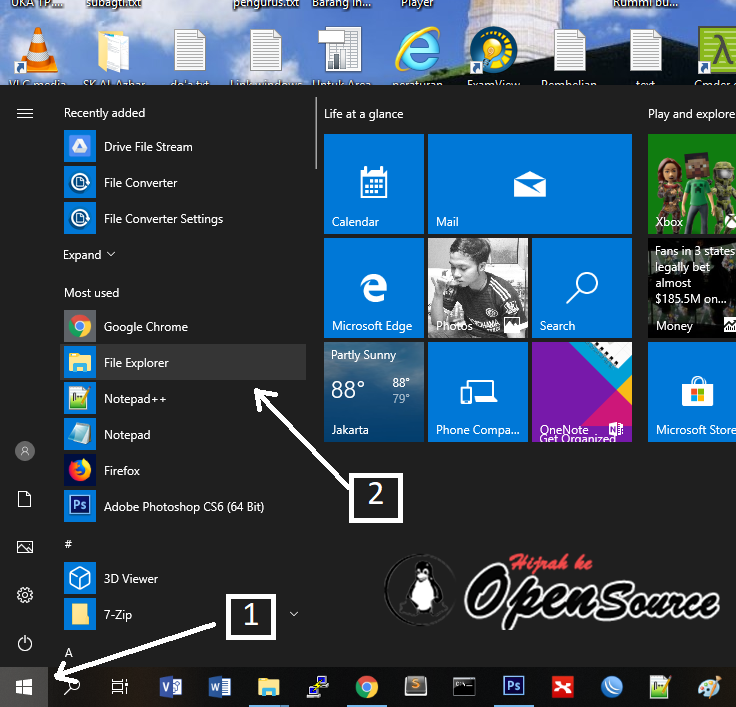Image resolution: width=736 pixels, height=707 pixels.
Task: Open File Explorer from the taskbar
Action: (268, 687)
